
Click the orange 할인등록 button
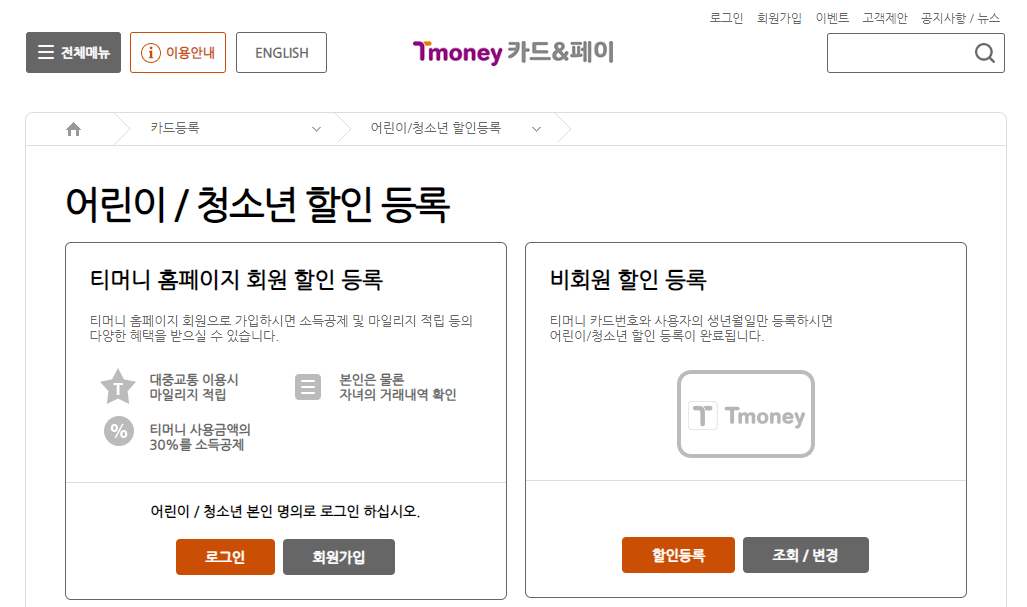pyautogui.click(x=679, y=555)
